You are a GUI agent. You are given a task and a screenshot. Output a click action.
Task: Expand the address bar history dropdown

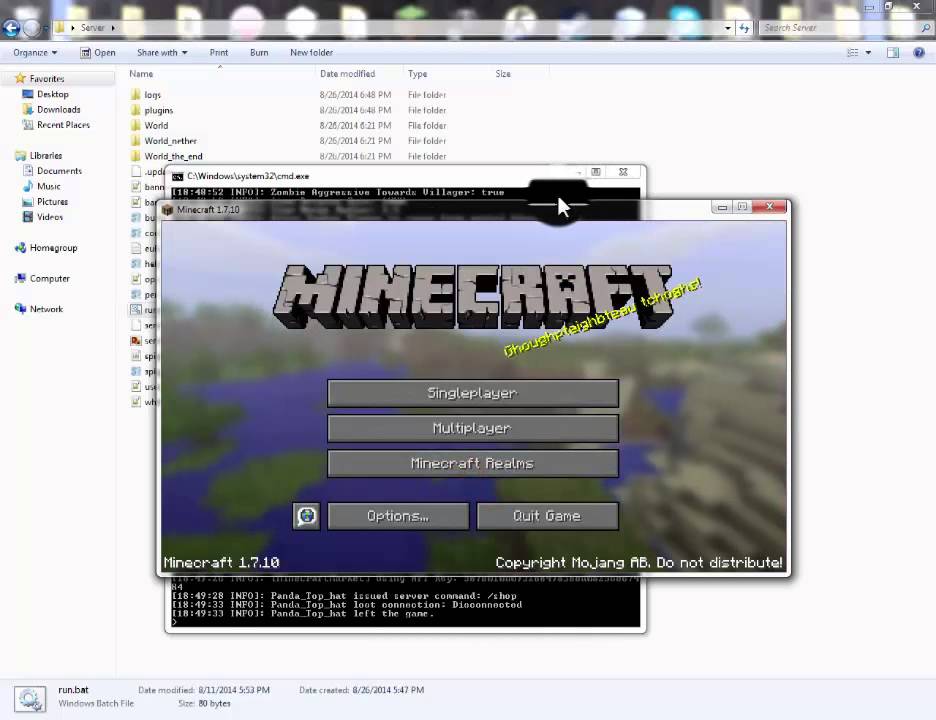728,27
